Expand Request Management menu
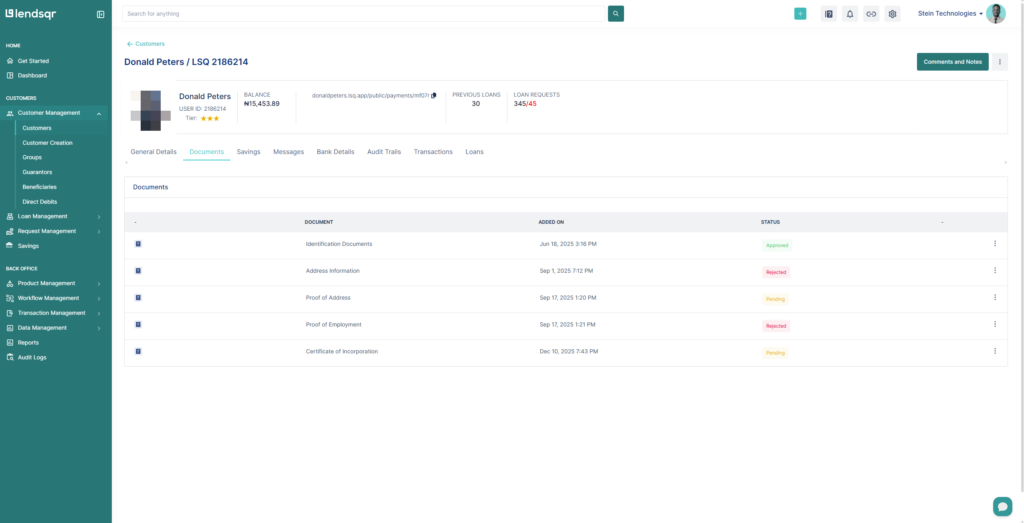 point(56,231)
